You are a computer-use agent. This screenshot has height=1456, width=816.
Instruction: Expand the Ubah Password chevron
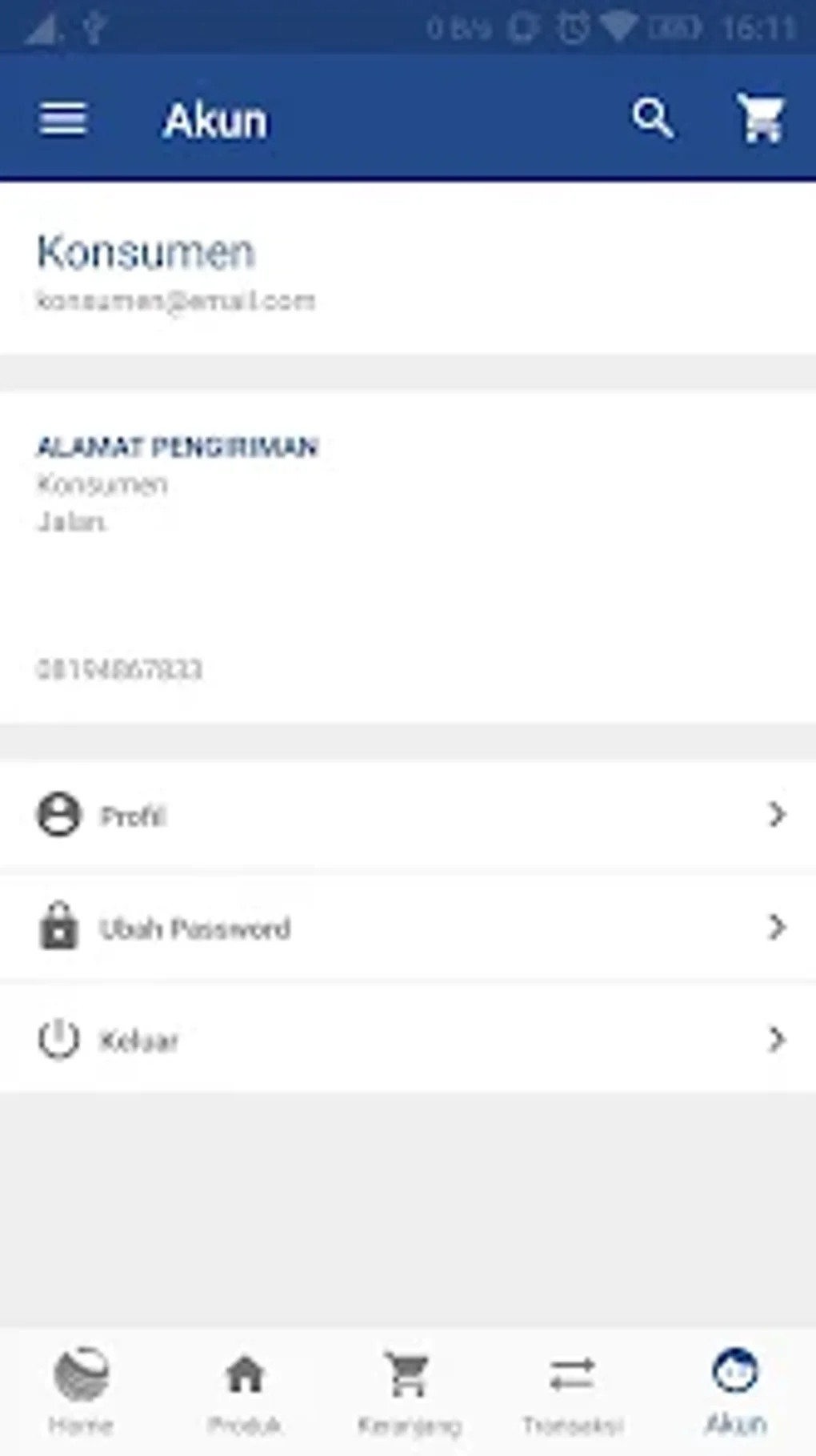[x=775, y=927]
